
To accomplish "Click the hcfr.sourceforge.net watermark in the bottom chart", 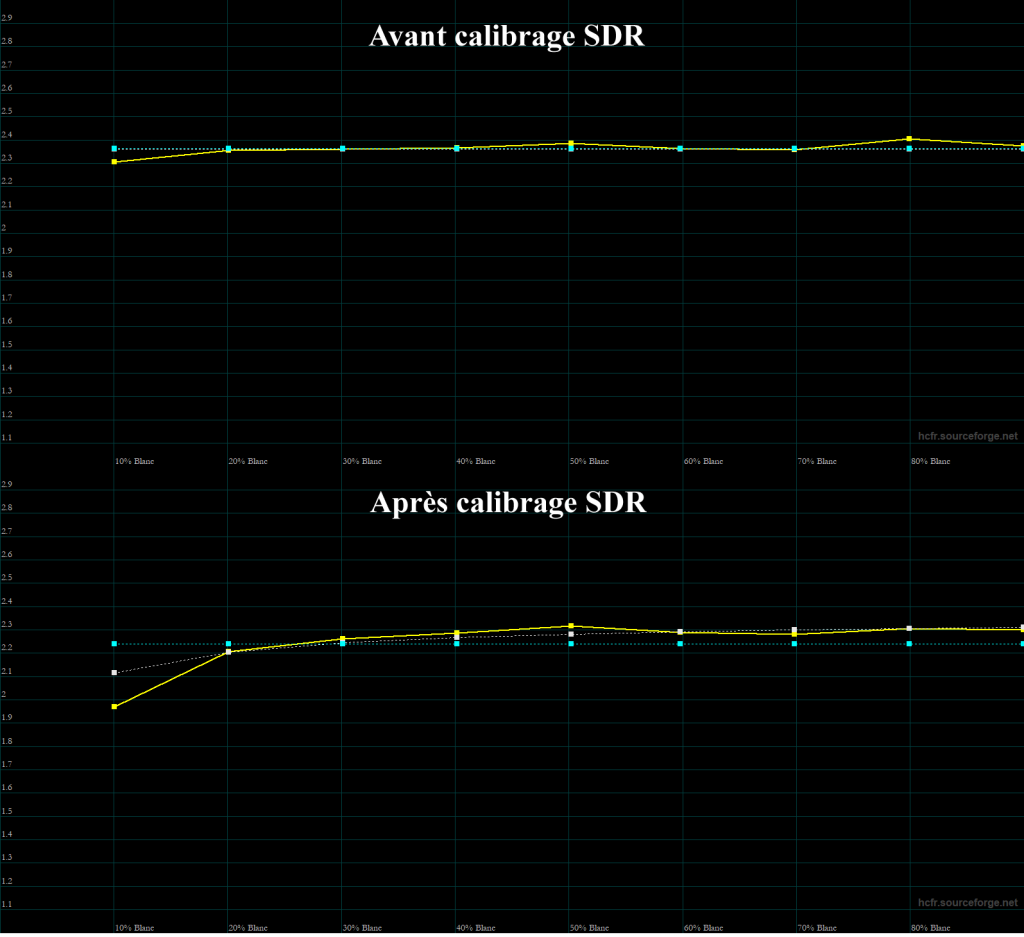I will click(x=967, y=903).
